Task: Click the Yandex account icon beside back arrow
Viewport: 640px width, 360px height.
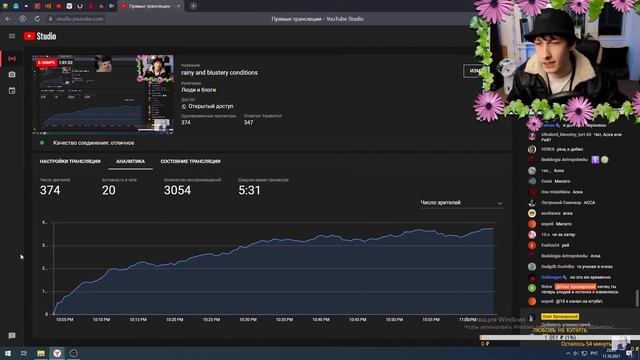Action: (23, 19)
